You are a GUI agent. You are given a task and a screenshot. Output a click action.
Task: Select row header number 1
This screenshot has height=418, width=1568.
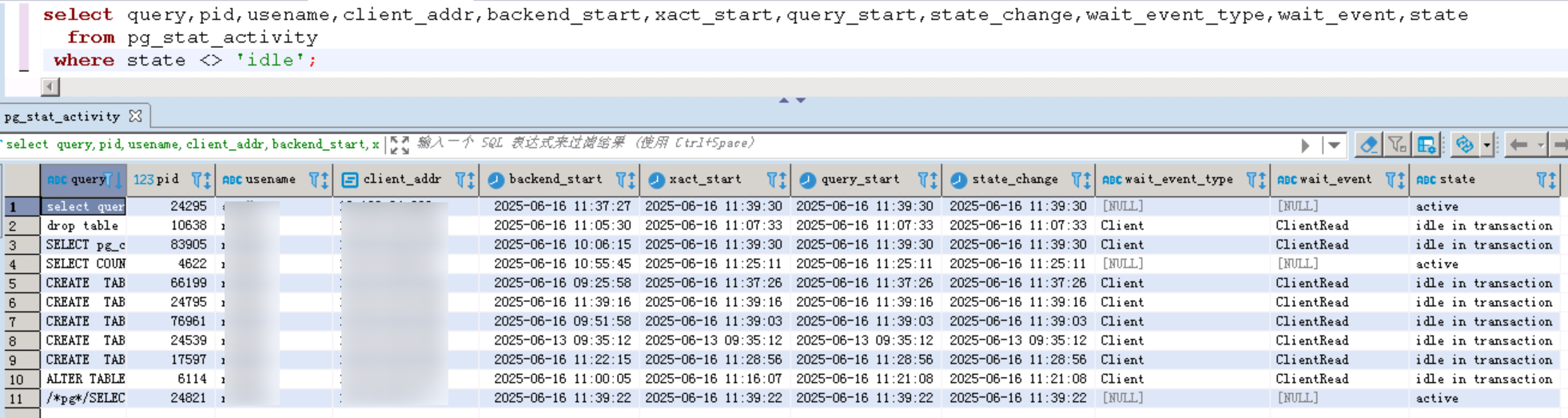tap(21, 206)
